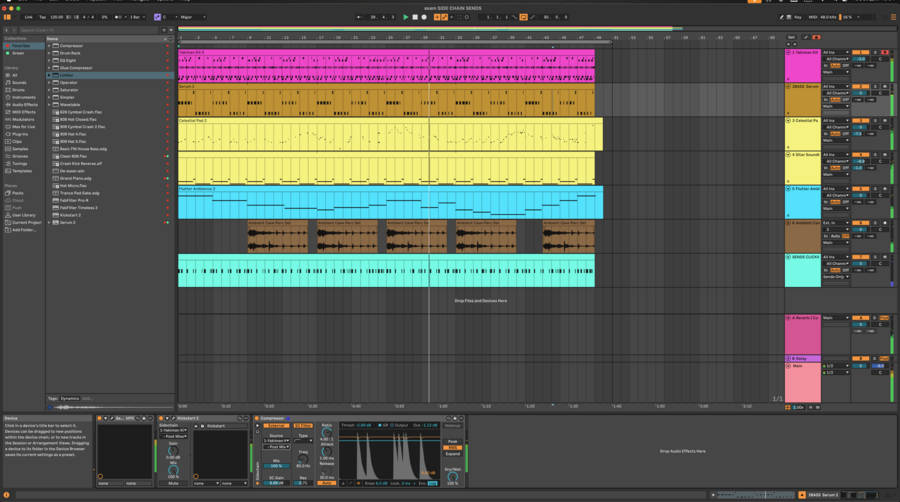Enable the Compressor External sidechain toggle
Screen dimensions: 900x502
pyautogui.click(x=275, y=425)
